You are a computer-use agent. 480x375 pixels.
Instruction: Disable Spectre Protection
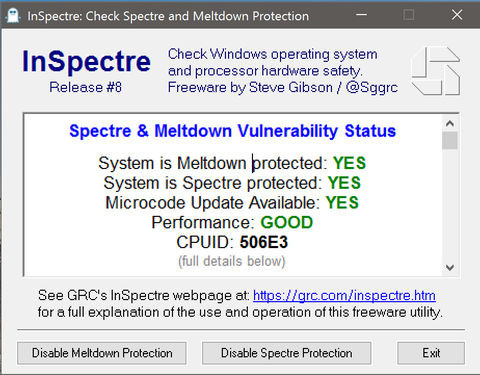(x=286, y=353)
